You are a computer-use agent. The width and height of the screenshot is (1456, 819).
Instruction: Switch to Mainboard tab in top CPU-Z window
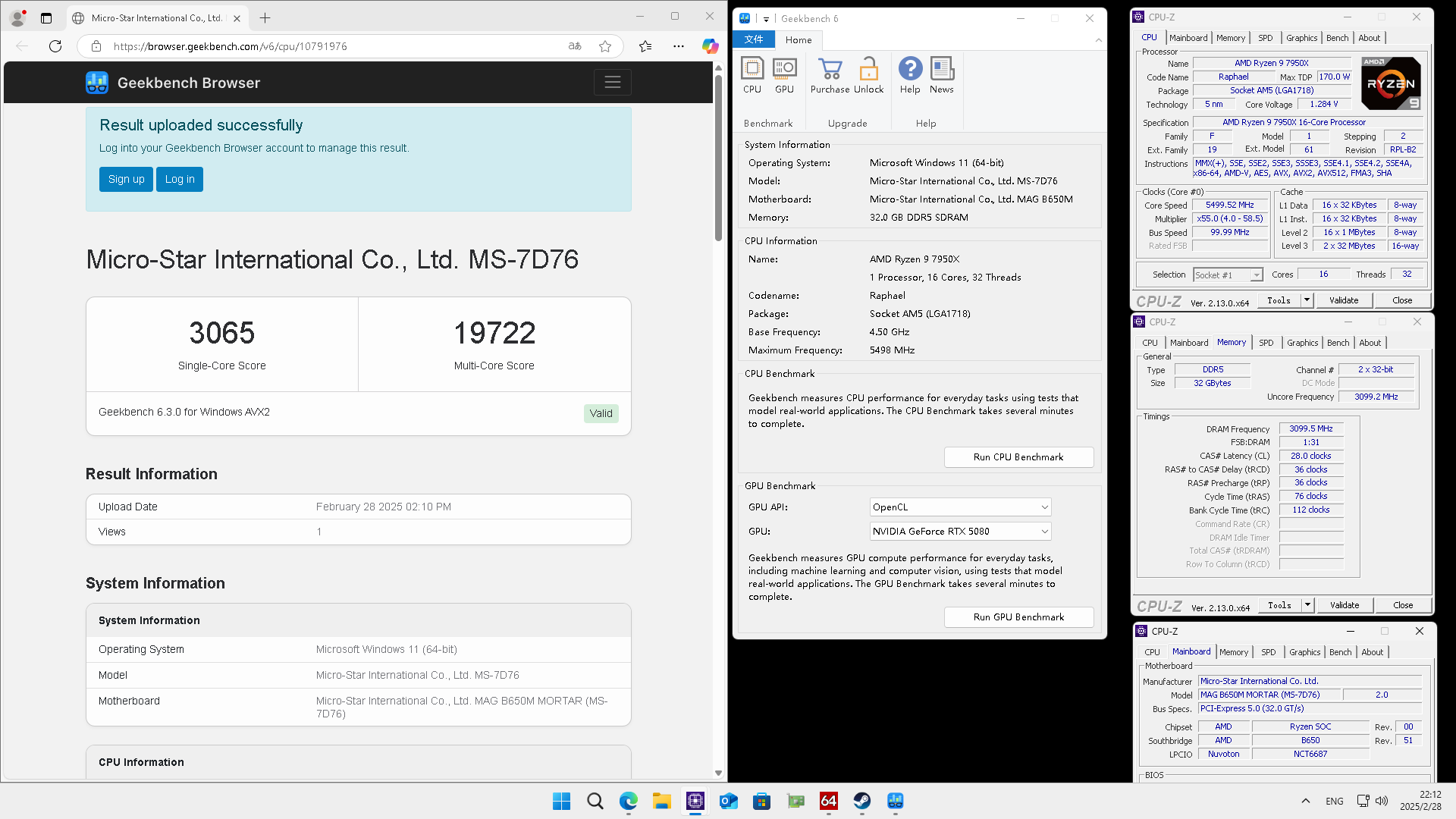point(1188,38)
